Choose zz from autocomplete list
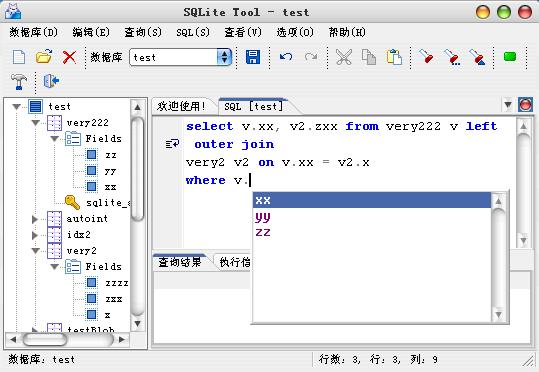The width and height of the screenshot is (539, 372). 372,232
